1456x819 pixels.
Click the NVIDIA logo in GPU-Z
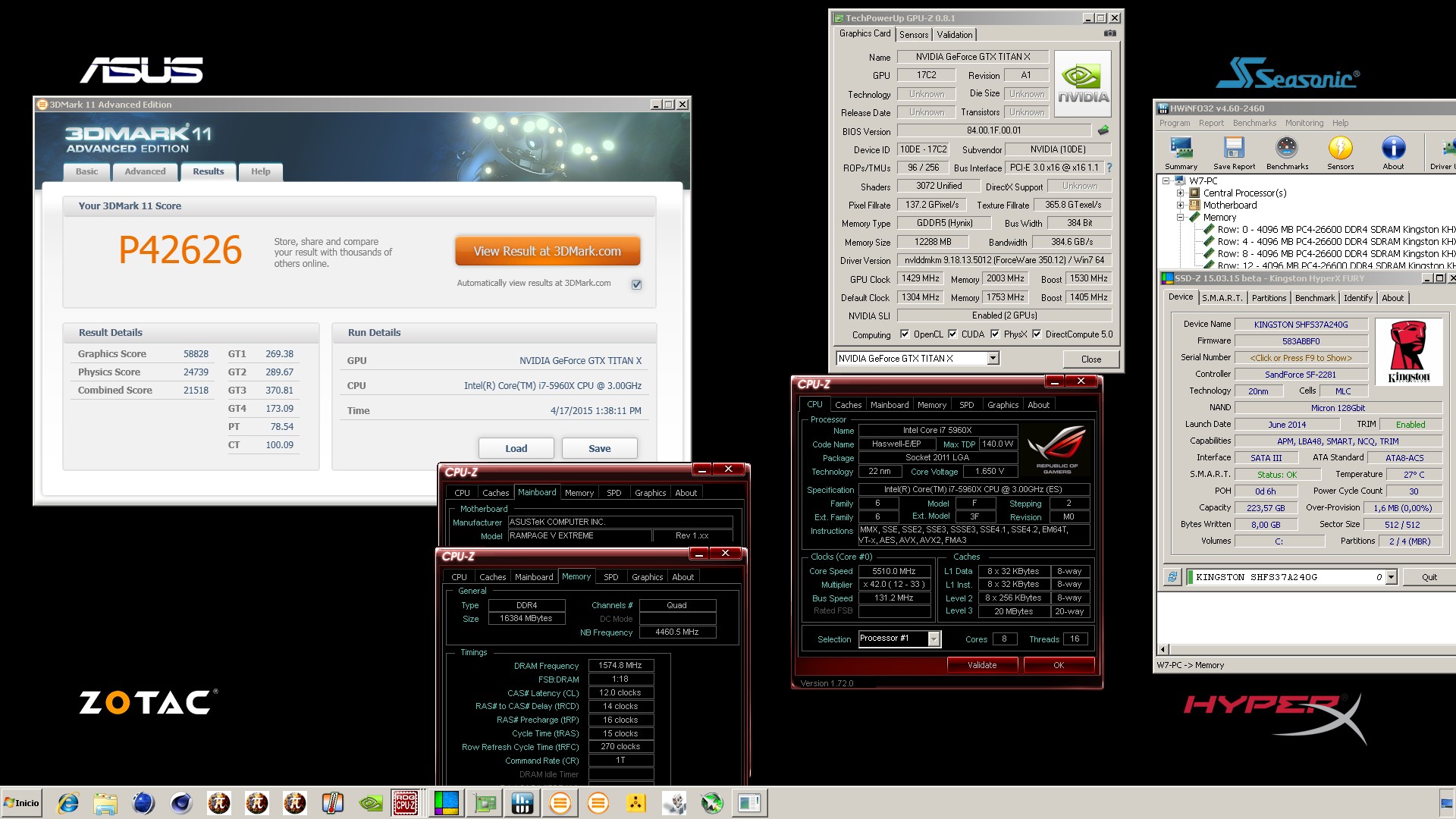point(1083,83)
